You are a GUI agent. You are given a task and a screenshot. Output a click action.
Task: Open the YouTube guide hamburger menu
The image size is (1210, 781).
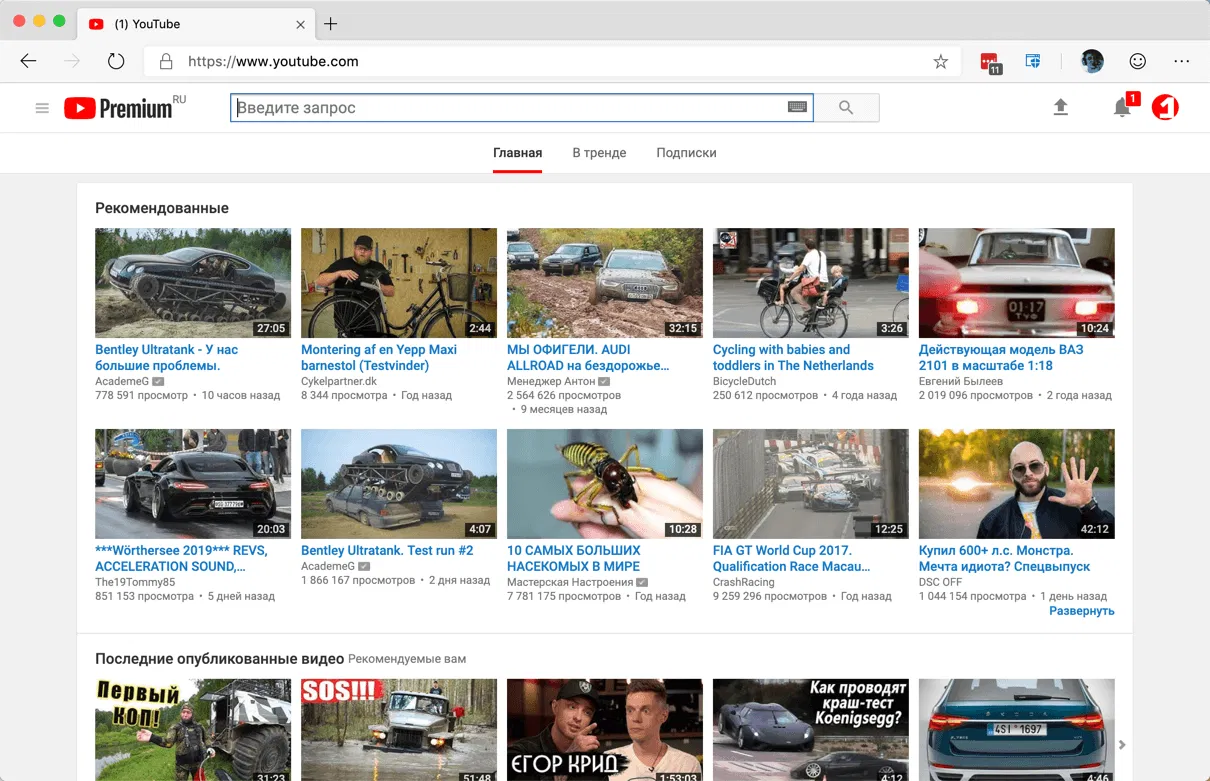42,108
